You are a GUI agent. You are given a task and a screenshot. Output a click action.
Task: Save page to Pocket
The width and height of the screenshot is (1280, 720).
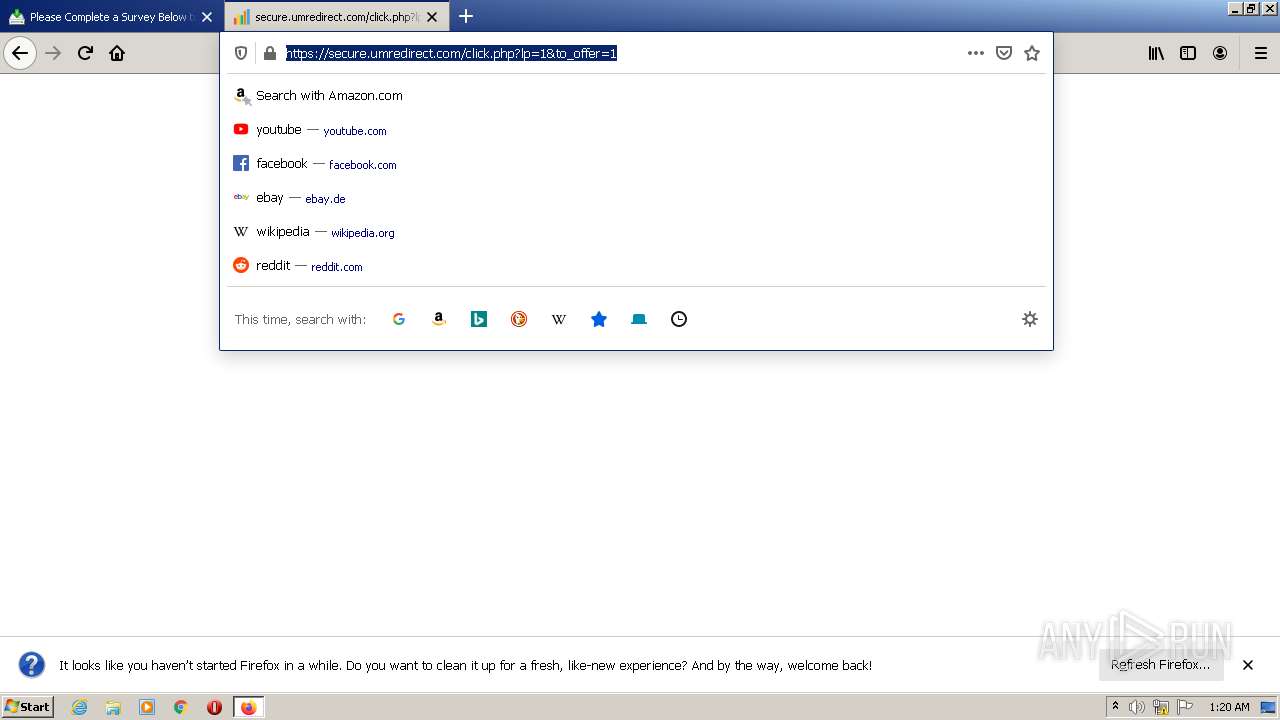point(1004,53)
